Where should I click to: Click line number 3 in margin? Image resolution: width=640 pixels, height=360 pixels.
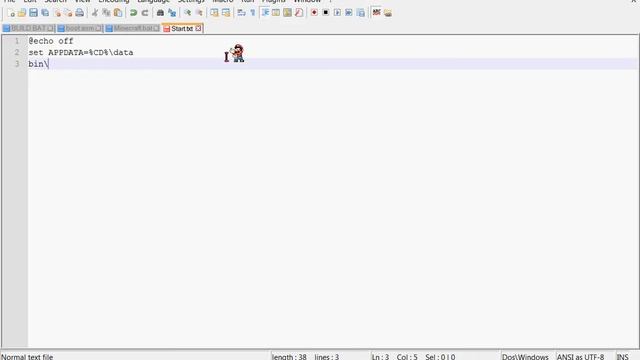pyautogui.click(x=17, y=64)
